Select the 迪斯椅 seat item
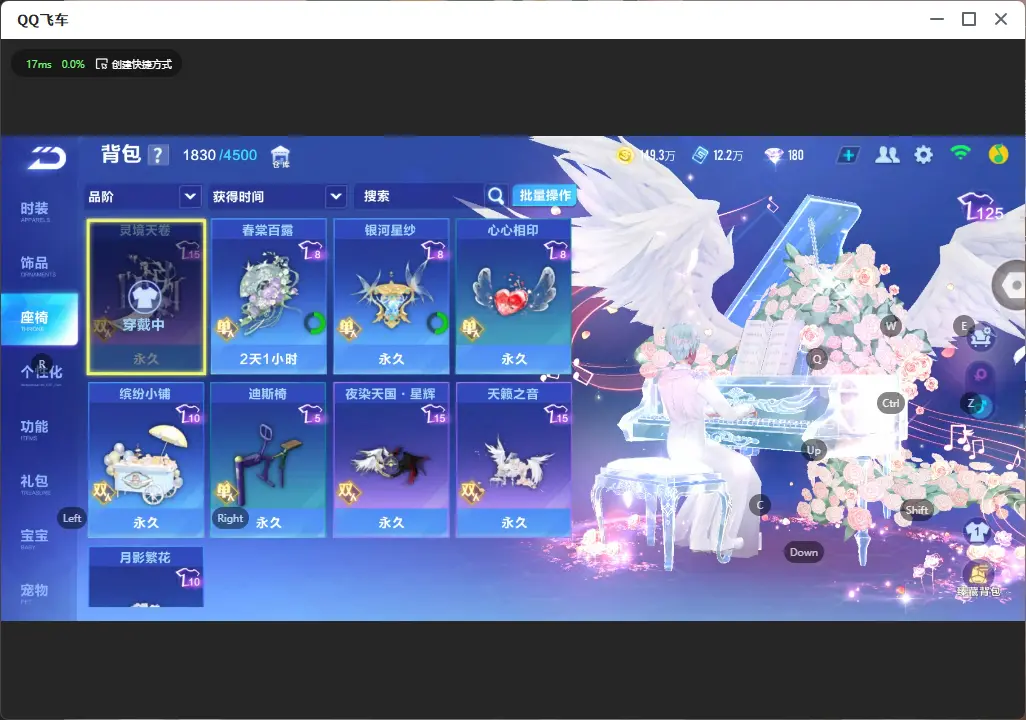Viewport: 1026px width, 720px height. pos(268,460)
